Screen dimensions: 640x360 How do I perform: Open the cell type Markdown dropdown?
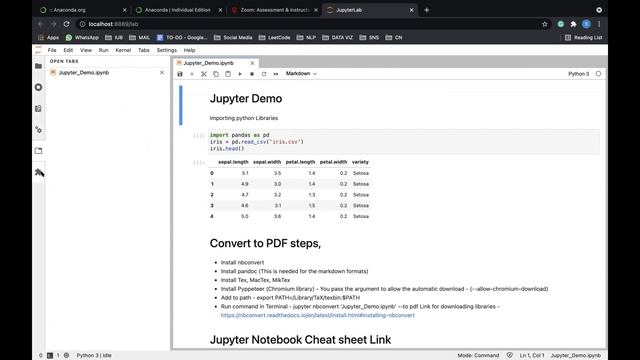click(301, 73)
